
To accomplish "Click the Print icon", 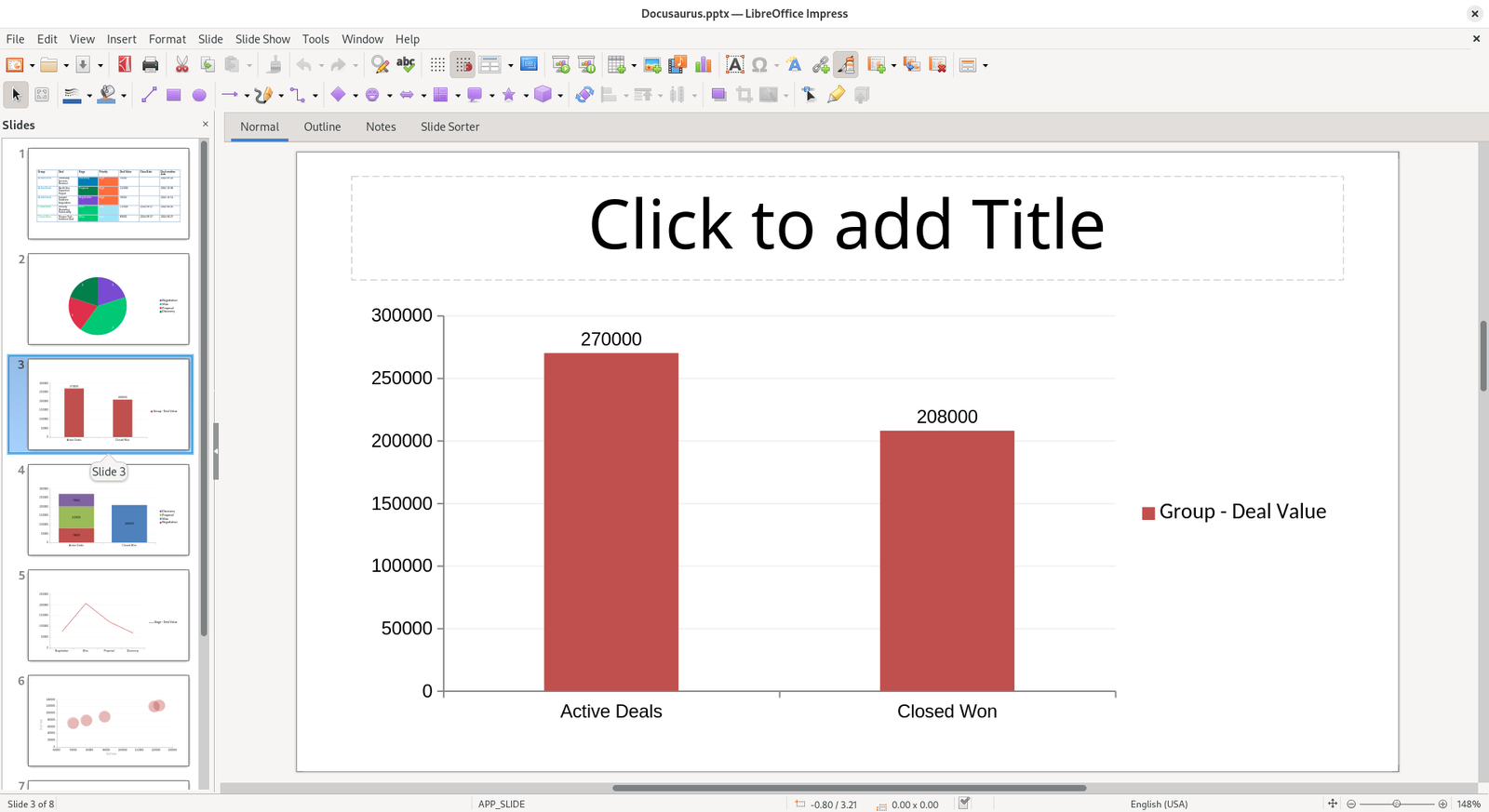I will point(150,64).
